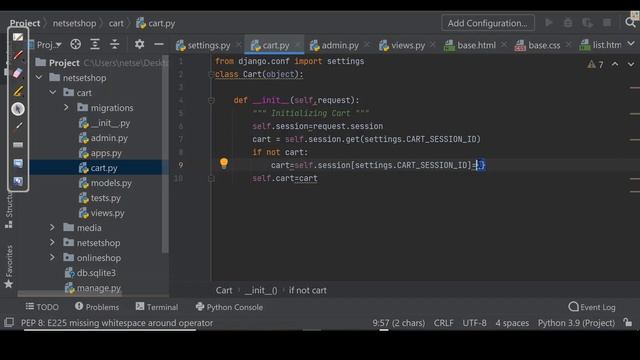
Task: Expand the migrations folder
Action: pos(66,108)
